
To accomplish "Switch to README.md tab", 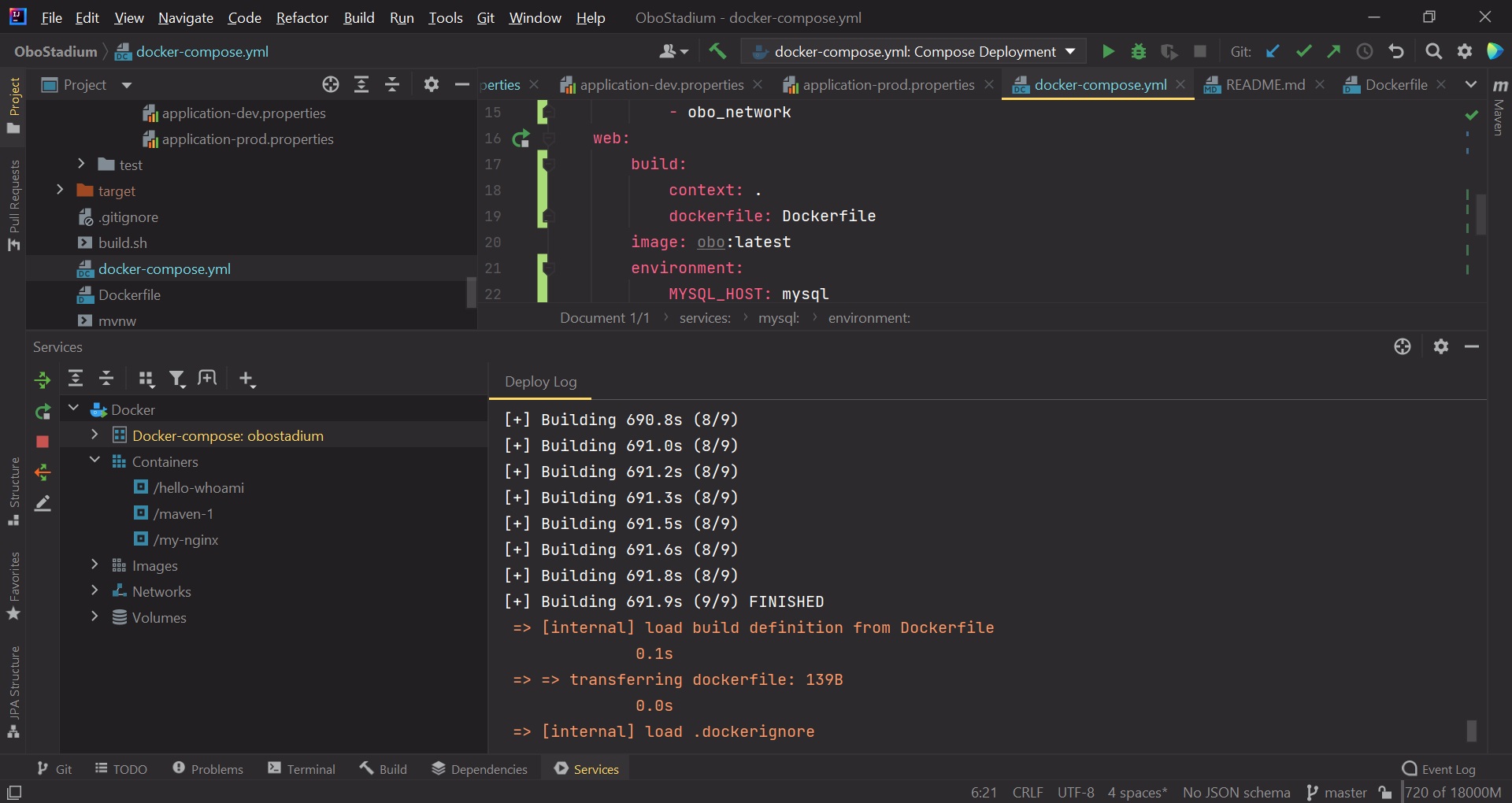I will [x=1265, y=84].
